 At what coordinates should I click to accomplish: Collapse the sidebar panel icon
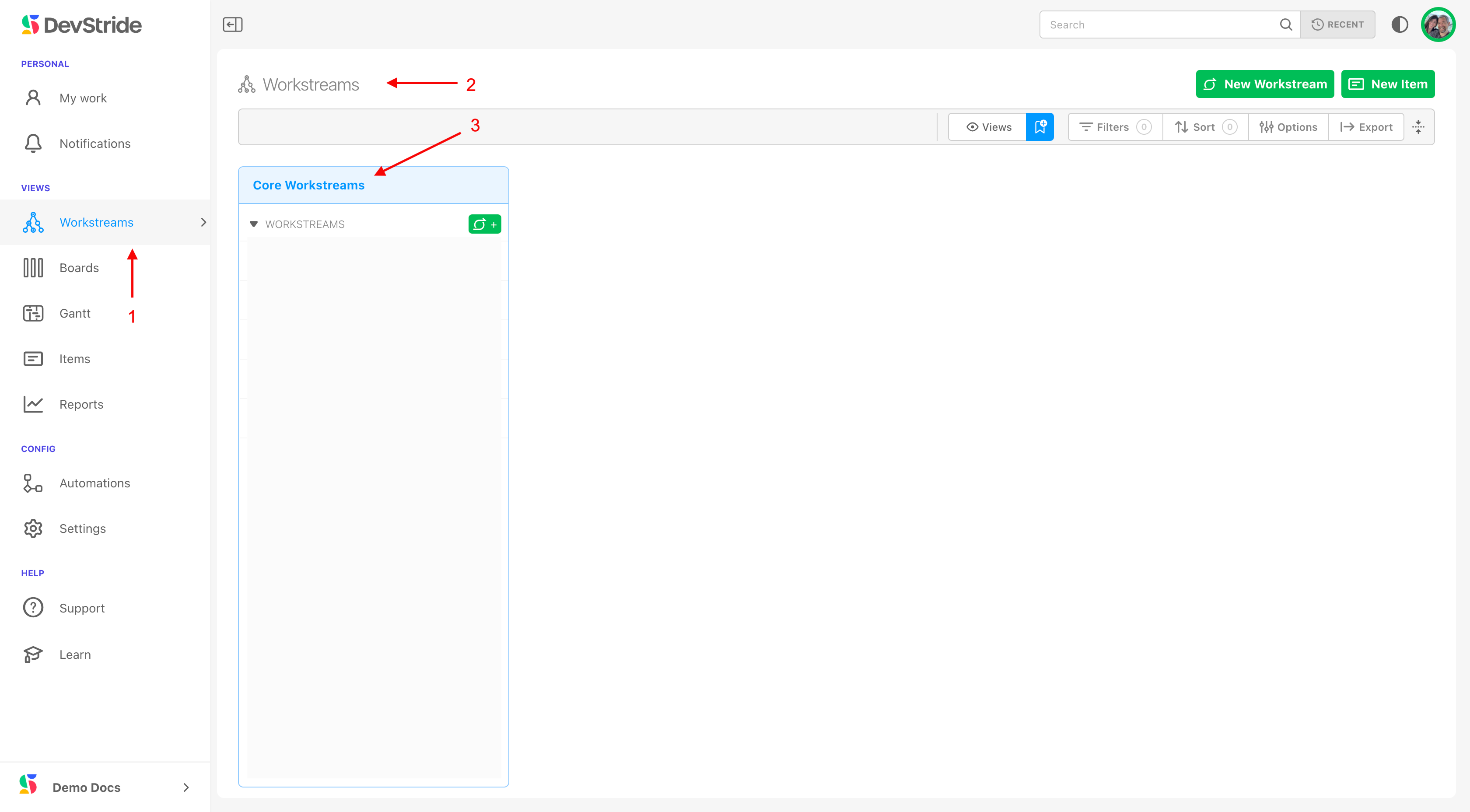coord(232,24)
